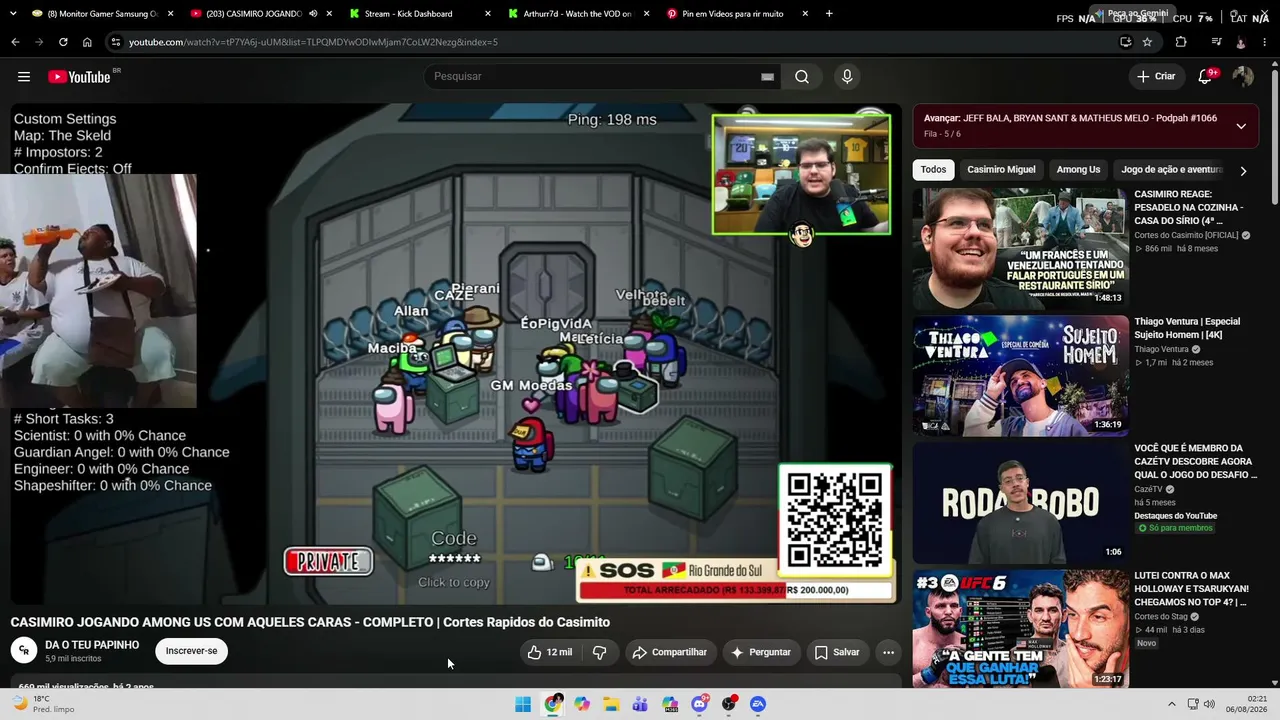
Task: Start voice search with the microphone
Action: [x=847, y=77]
